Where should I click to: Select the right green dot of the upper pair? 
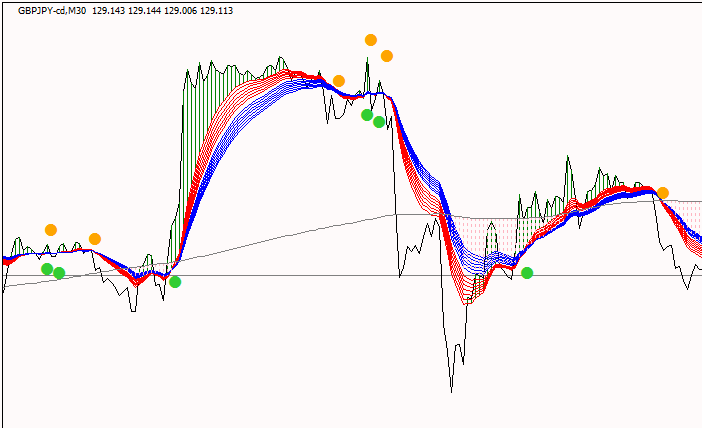379,122
